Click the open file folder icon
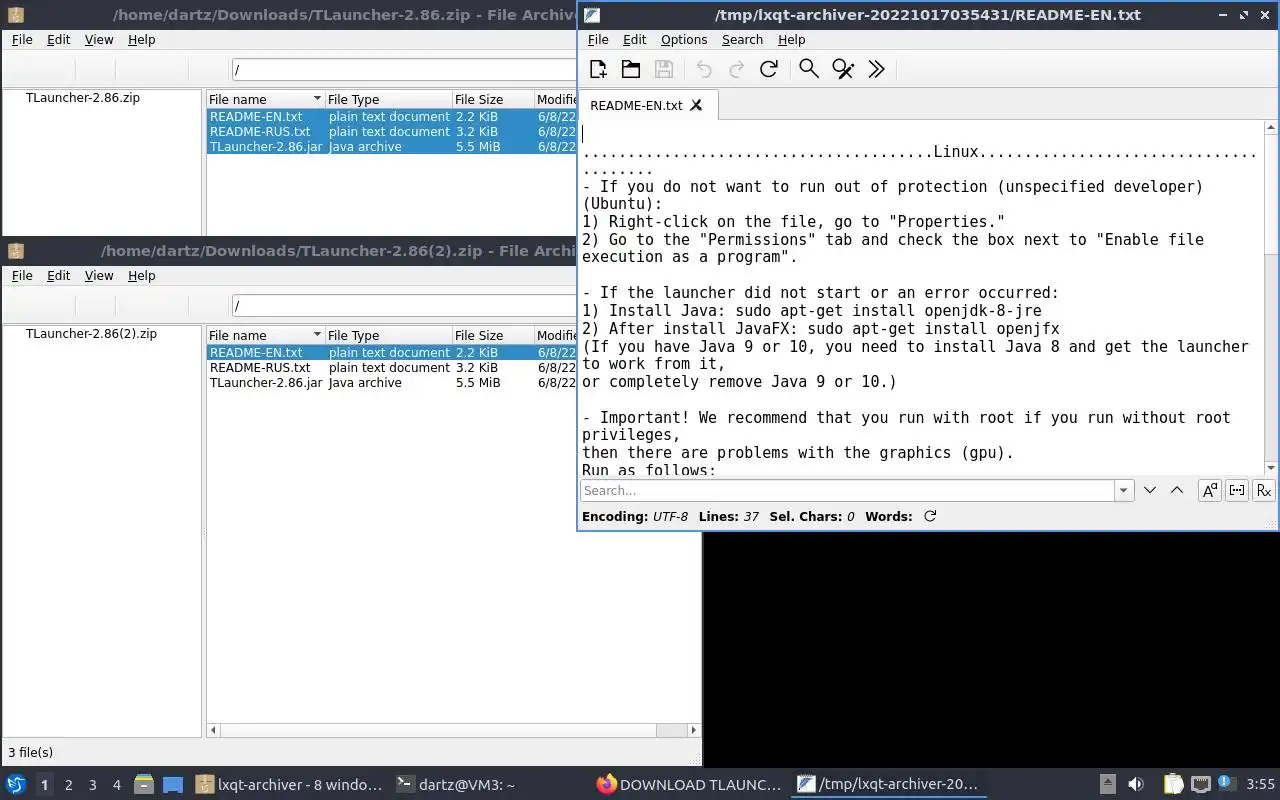 631,69
